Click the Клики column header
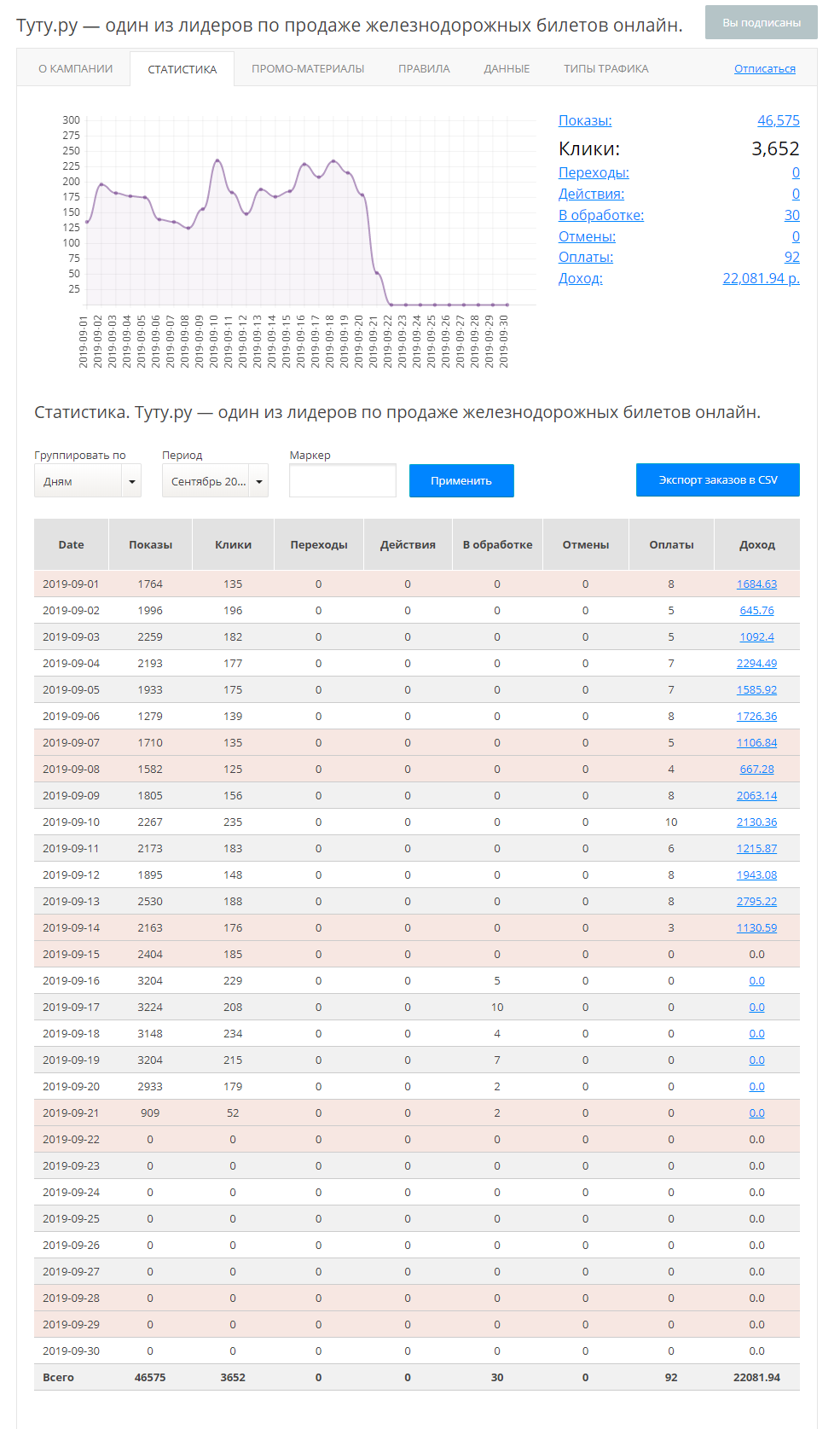 tap(233, 544)
